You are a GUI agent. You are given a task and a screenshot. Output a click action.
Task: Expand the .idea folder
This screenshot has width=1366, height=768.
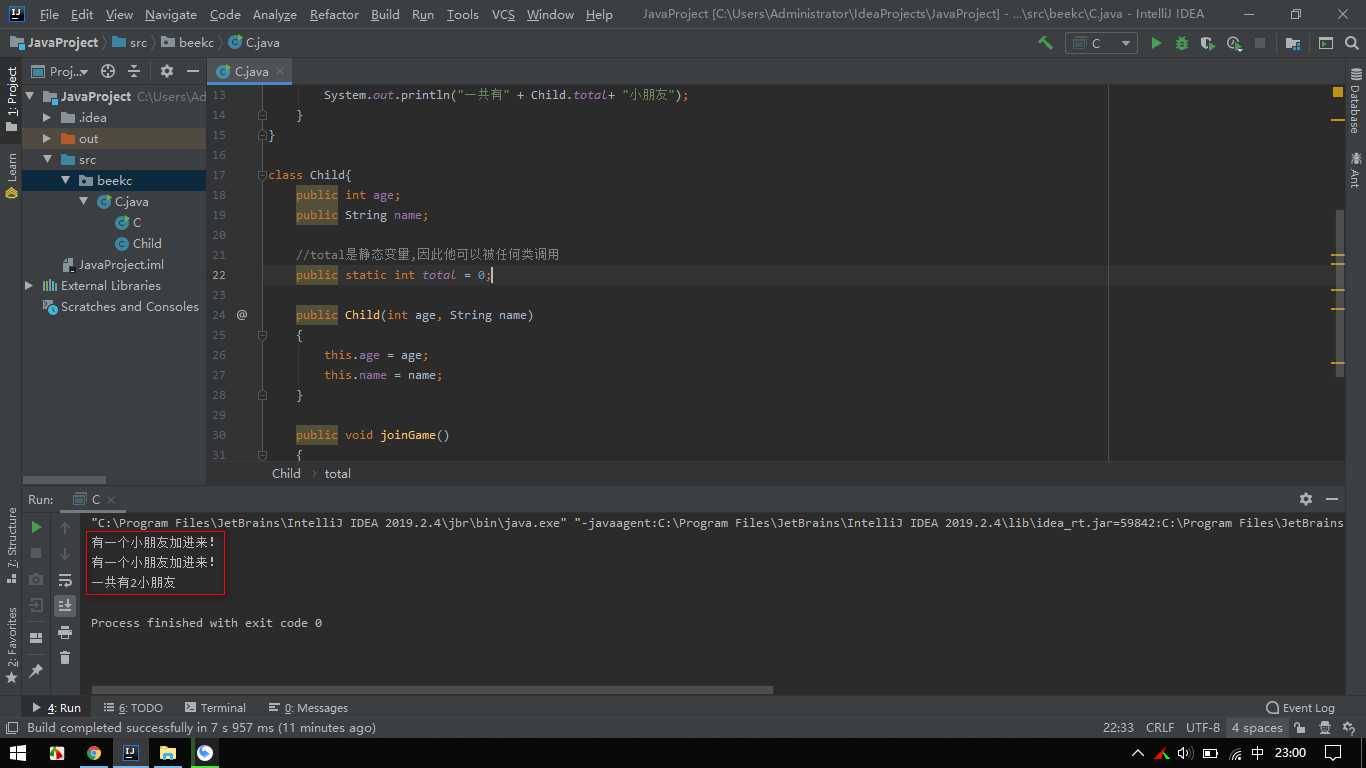coord(47,117)
